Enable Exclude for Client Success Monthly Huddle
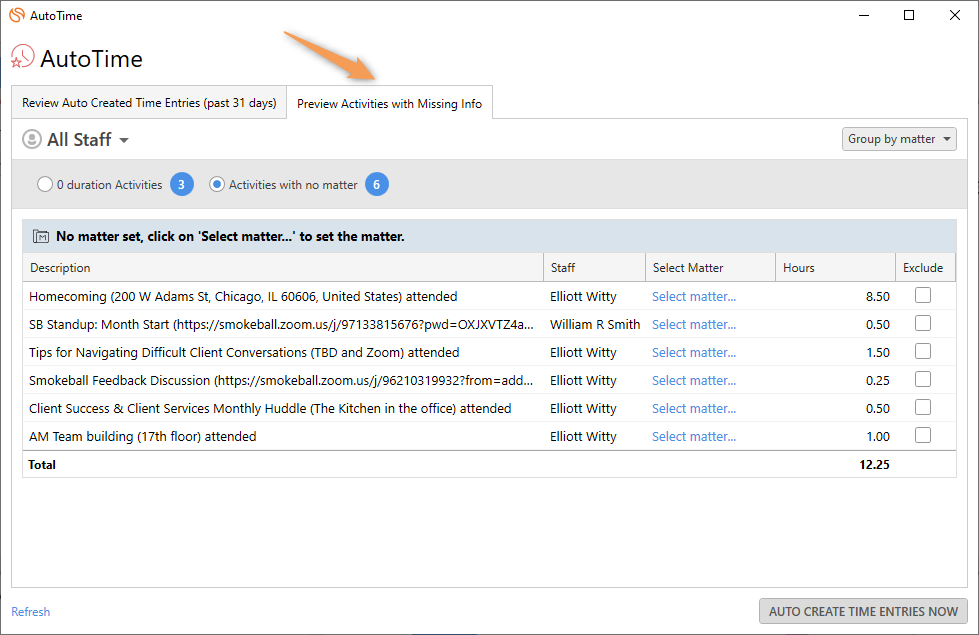The width and height of the screenshot is (979, 635). point(923,407)
